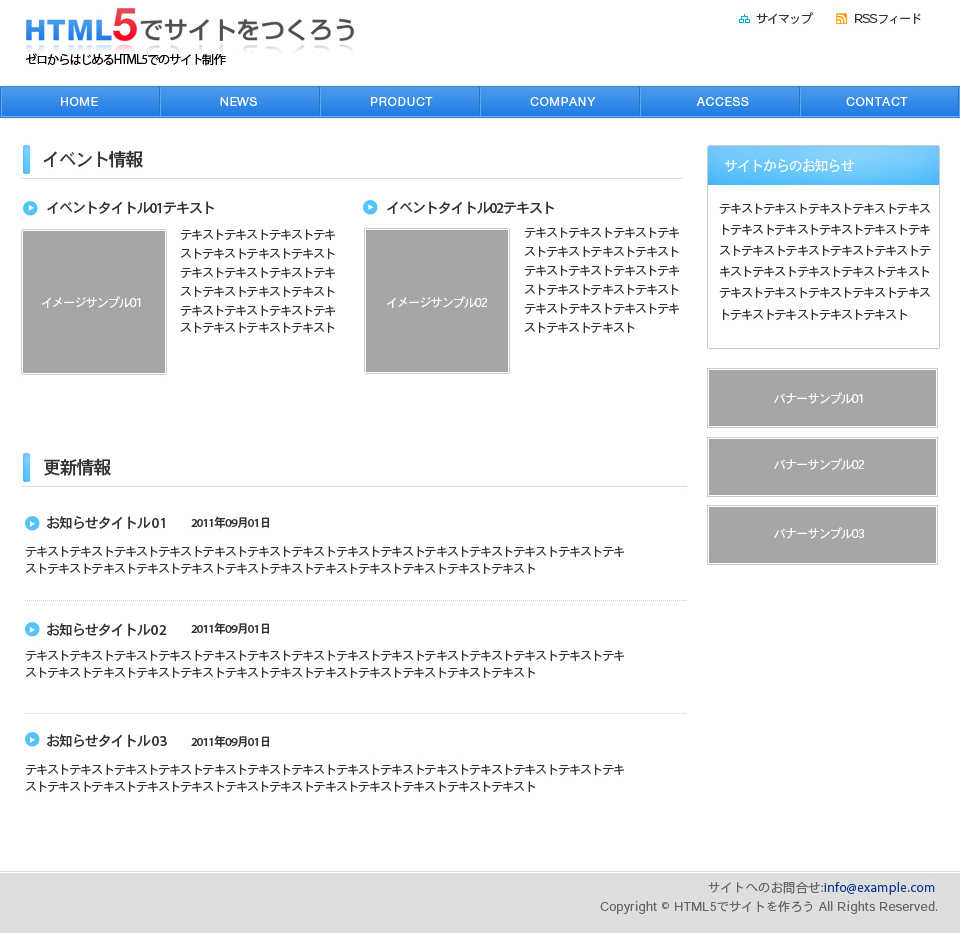The width and height of the screenshot is (960, 933).
Task: Click the sitemap icon beside サイトマップ
Action: 744,19
